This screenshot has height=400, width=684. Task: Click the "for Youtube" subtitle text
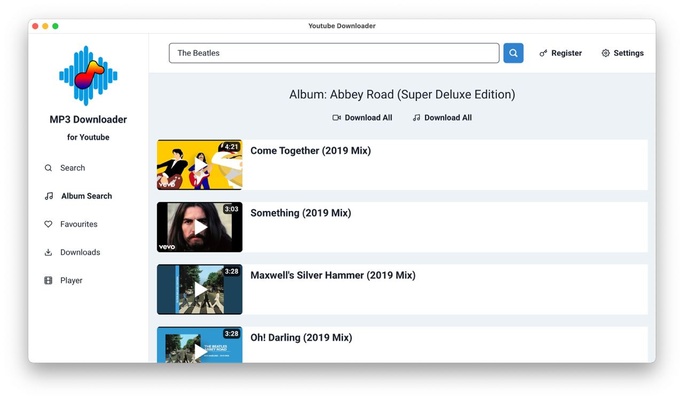88,137
